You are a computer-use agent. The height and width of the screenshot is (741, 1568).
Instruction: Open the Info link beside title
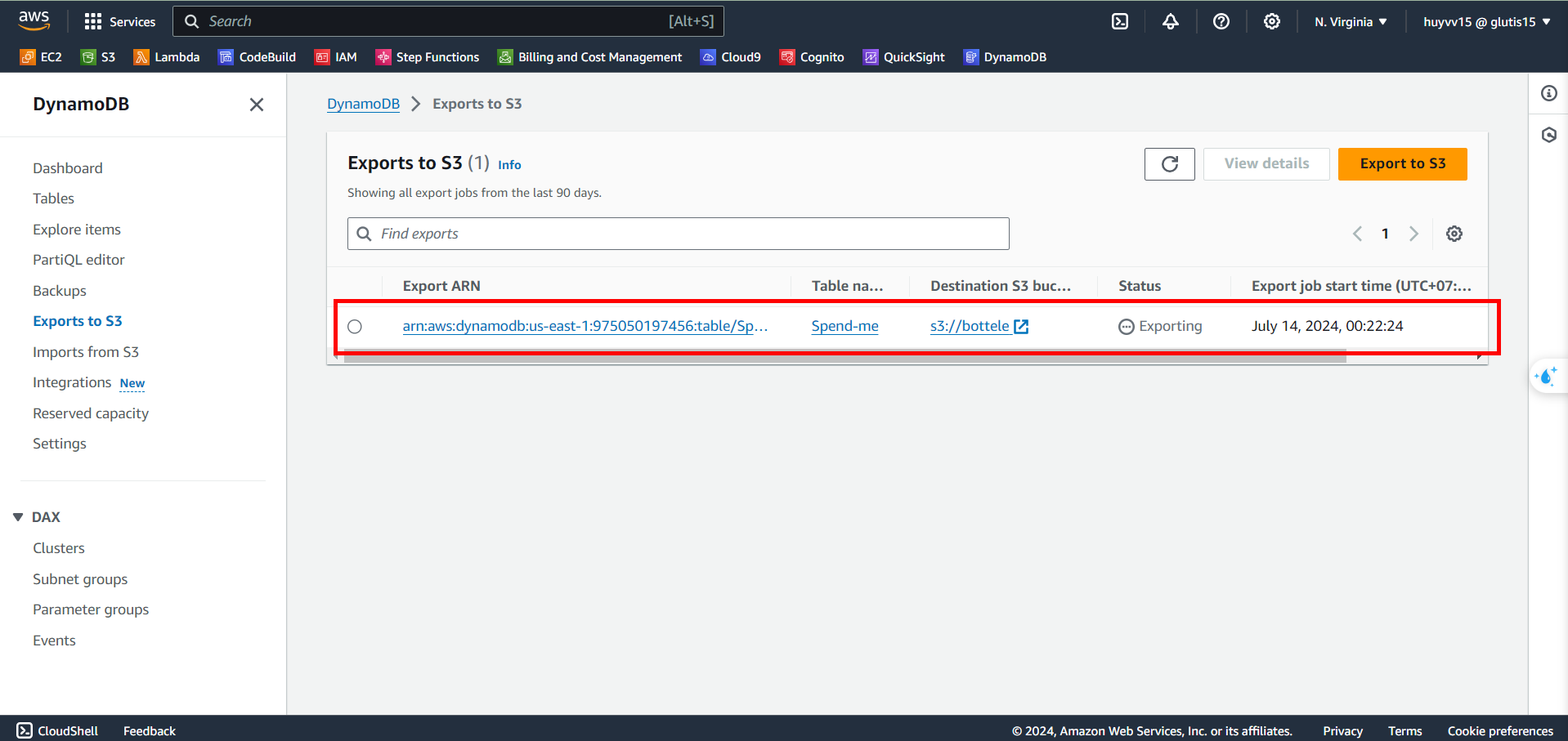coord(509,164)
